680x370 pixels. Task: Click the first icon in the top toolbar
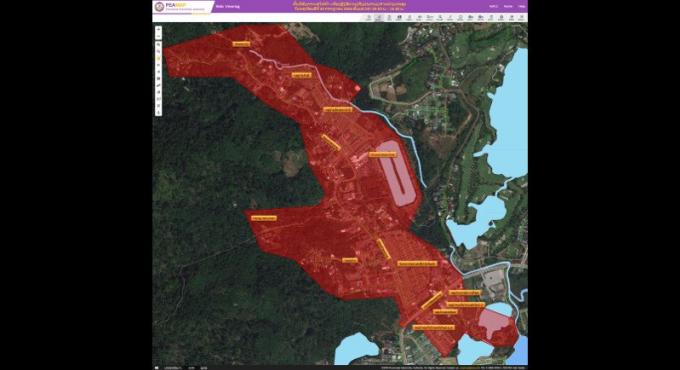pos(369,17)
